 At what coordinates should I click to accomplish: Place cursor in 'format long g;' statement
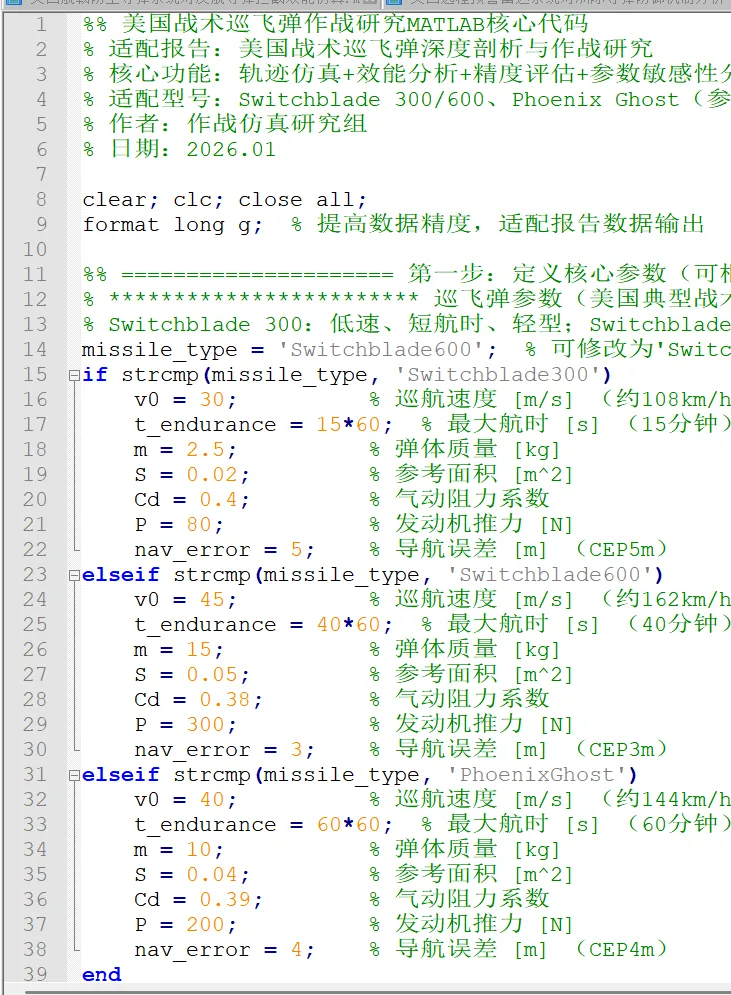pyautogui.click(x=172, y=225)
